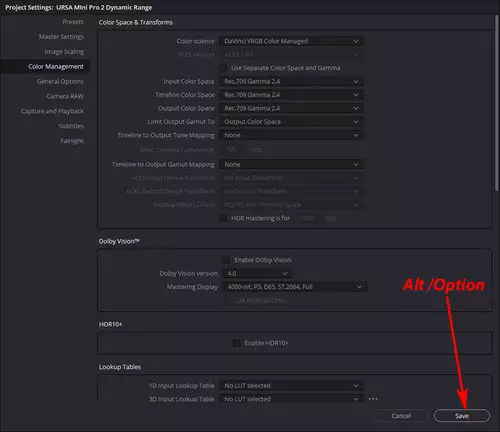Viewport: 500px width, 432px height.
Task: Click the ACES Input Device Transform dropdown
Action: [x=291, y=178]
